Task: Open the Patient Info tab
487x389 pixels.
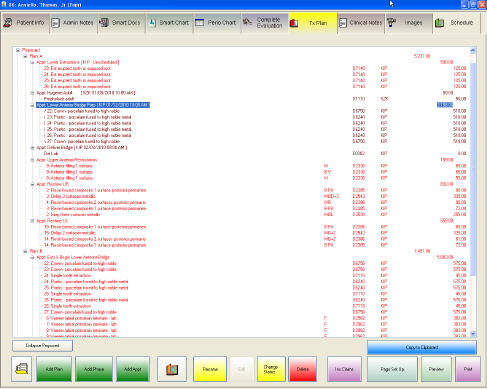Action: coord(25,23)
